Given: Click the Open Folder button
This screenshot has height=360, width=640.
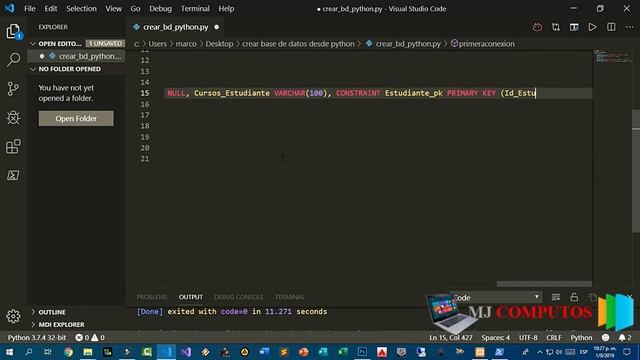Looking at the screenshot, I should click(76, 118).
